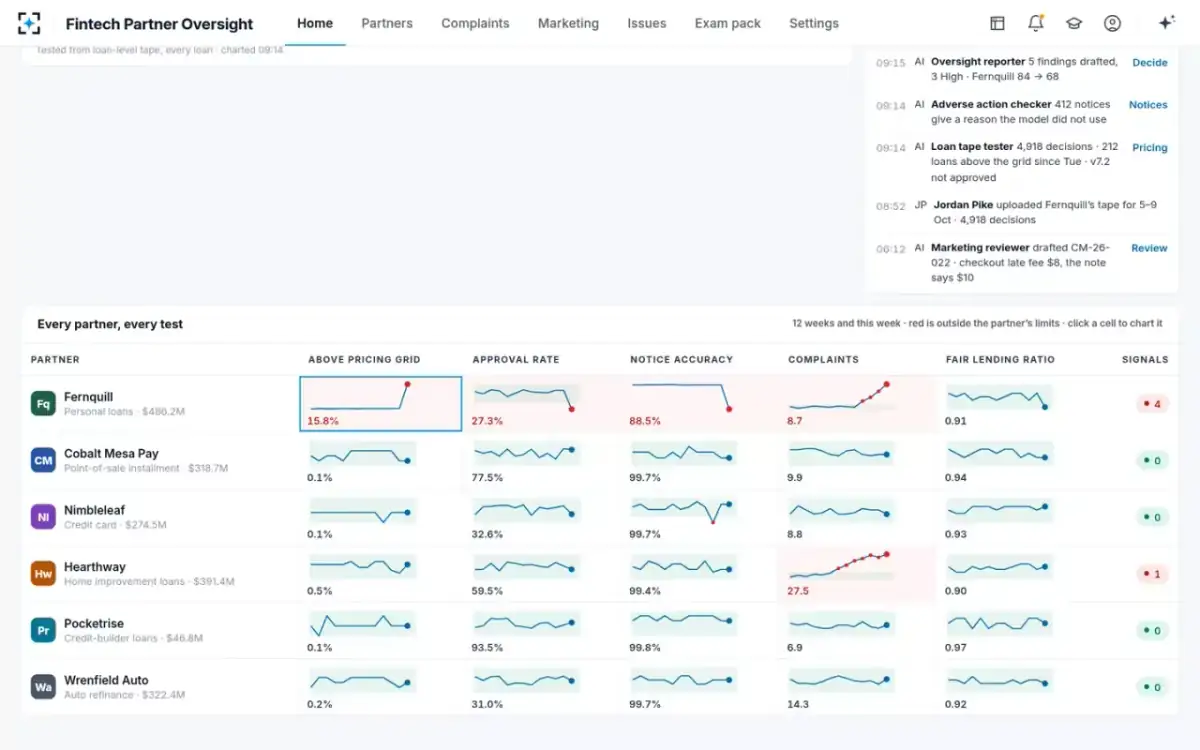This screenshot has width=1200, height=750.
Task: Open Fernquill notice accuracy cell 88.5%
Action: click(701, 404)
